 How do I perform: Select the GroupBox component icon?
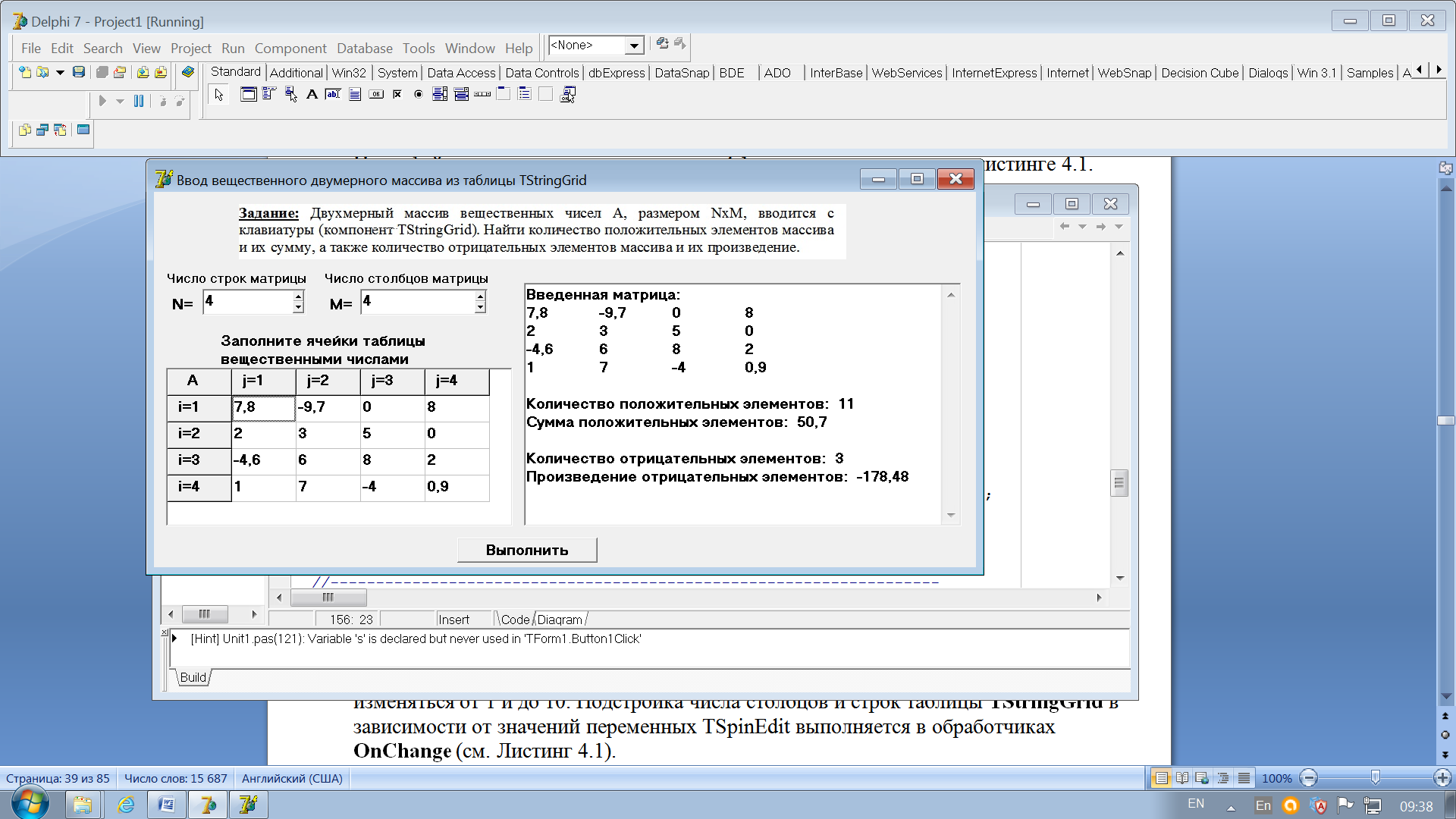pos(504,94)
